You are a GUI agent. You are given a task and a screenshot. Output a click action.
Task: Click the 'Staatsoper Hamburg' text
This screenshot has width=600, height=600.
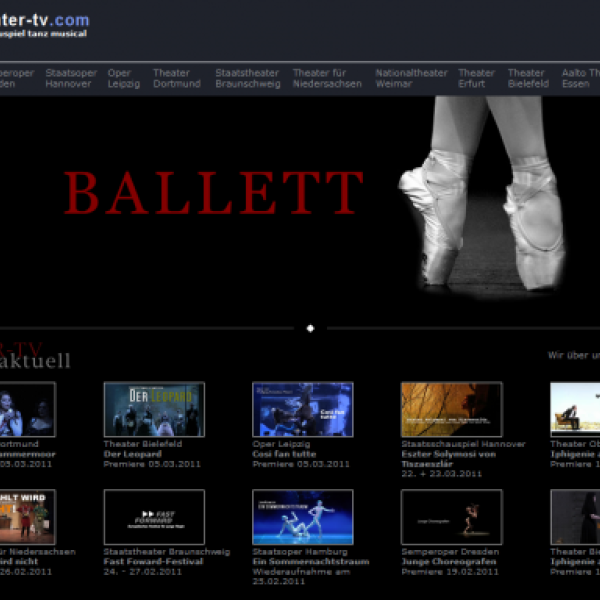coord(300,552)
